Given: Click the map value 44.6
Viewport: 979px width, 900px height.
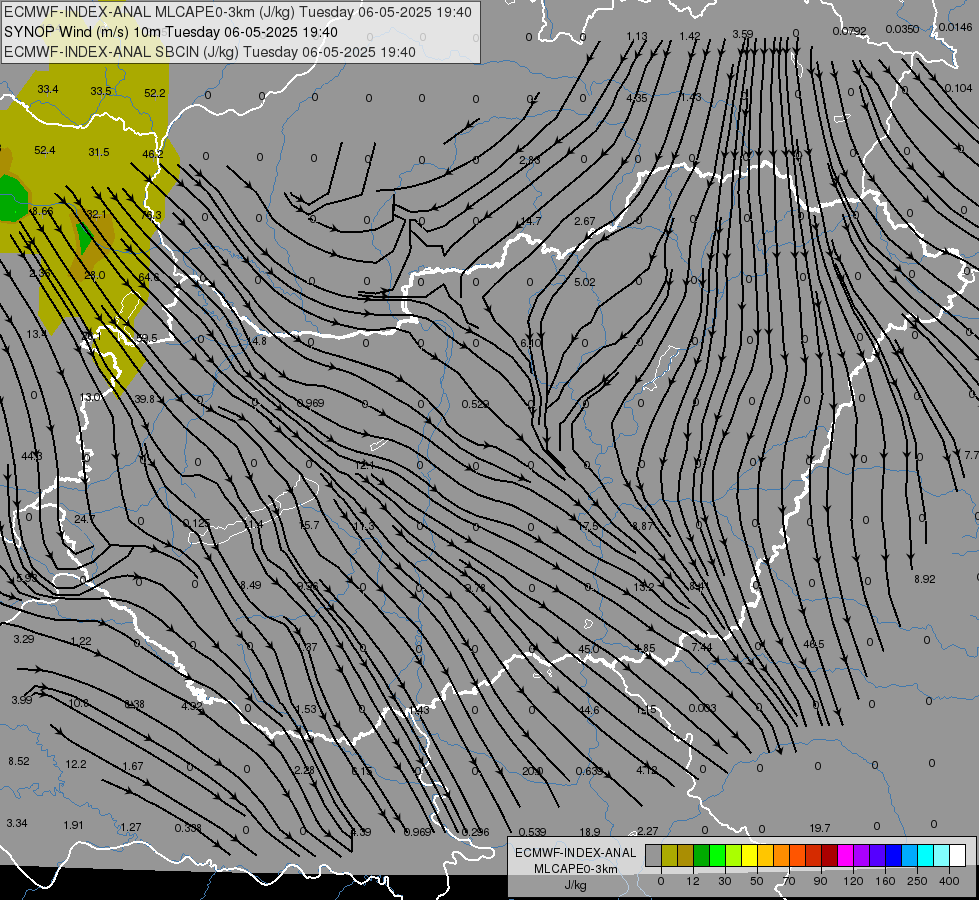Looking at the screenshot, I should click(x=589, y=710).
